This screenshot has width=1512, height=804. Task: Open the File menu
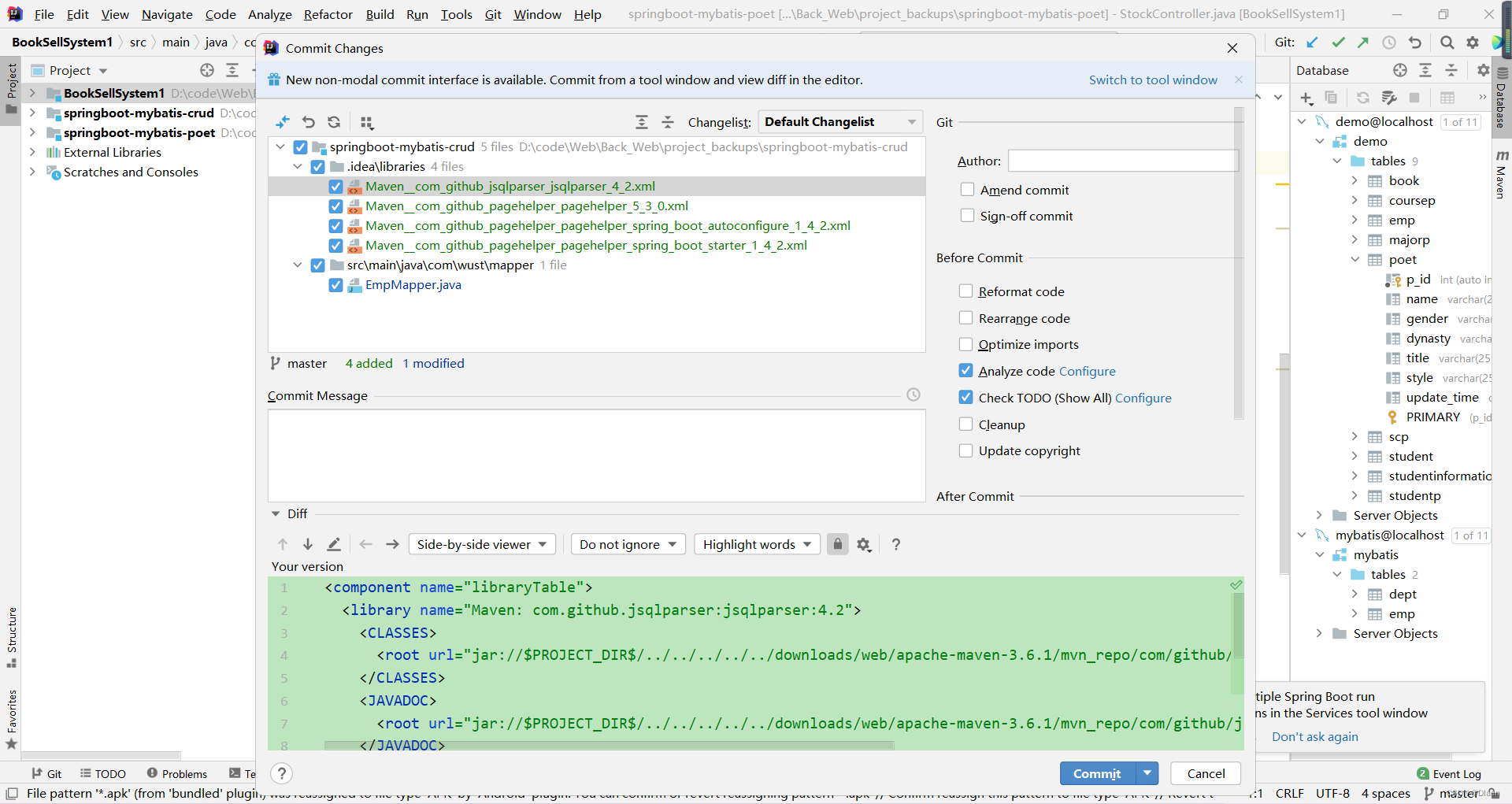(44, 14)
